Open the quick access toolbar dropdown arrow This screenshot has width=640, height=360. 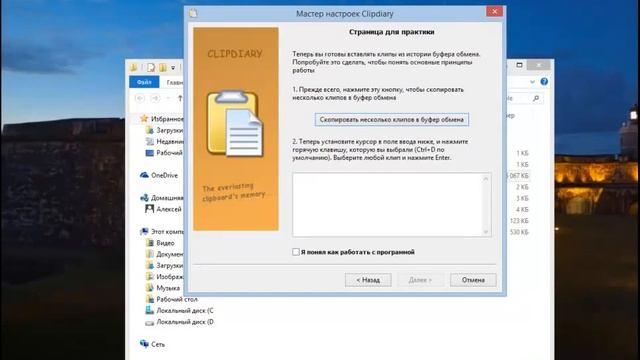pos(173,68)
